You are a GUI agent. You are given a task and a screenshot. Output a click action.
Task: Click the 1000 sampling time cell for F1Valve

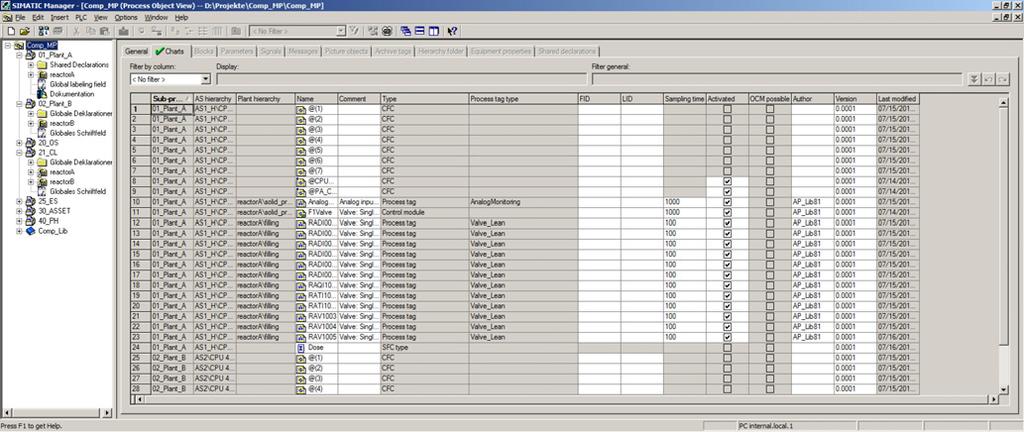click(684, 213)
